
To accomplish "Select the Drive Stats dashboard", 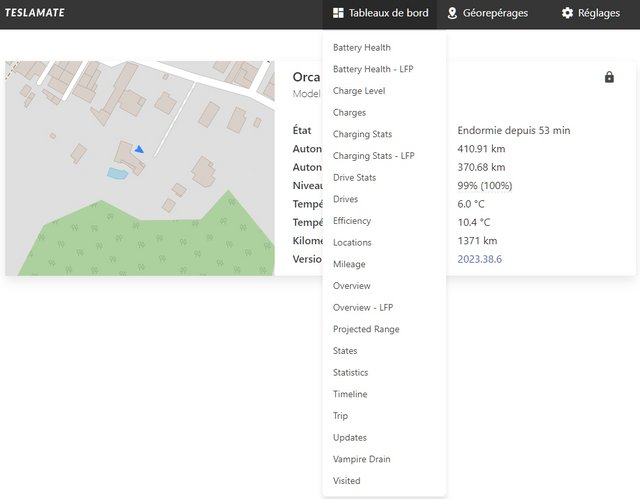I will pos(354,177).
